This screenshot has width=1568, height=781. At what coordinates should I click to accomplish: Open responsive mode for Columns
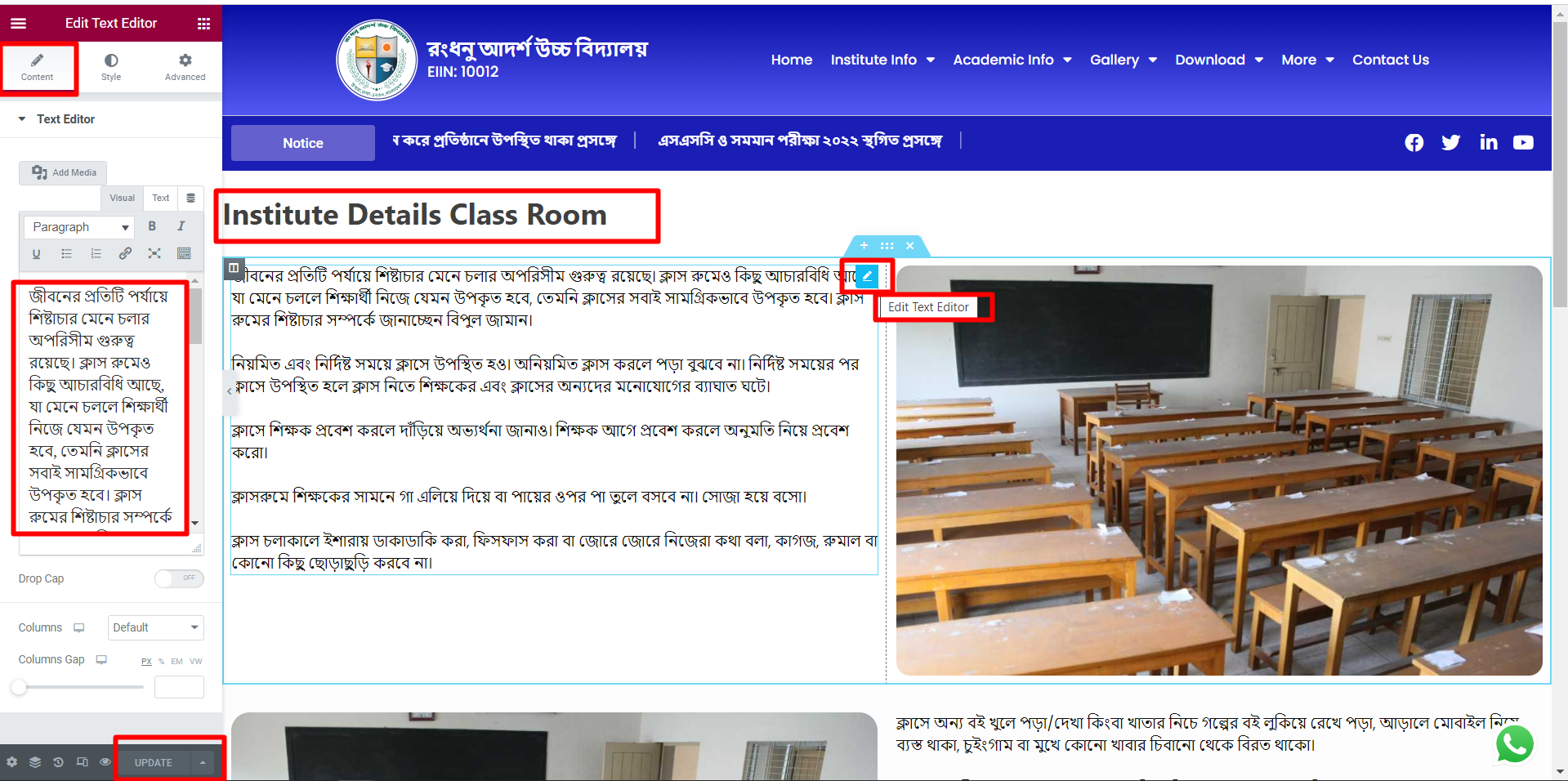[79, 627]
